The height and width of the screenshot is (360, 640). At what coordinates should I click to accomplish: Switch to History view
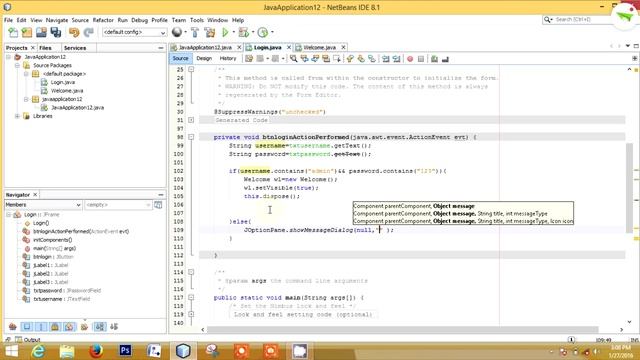(228, 58)
